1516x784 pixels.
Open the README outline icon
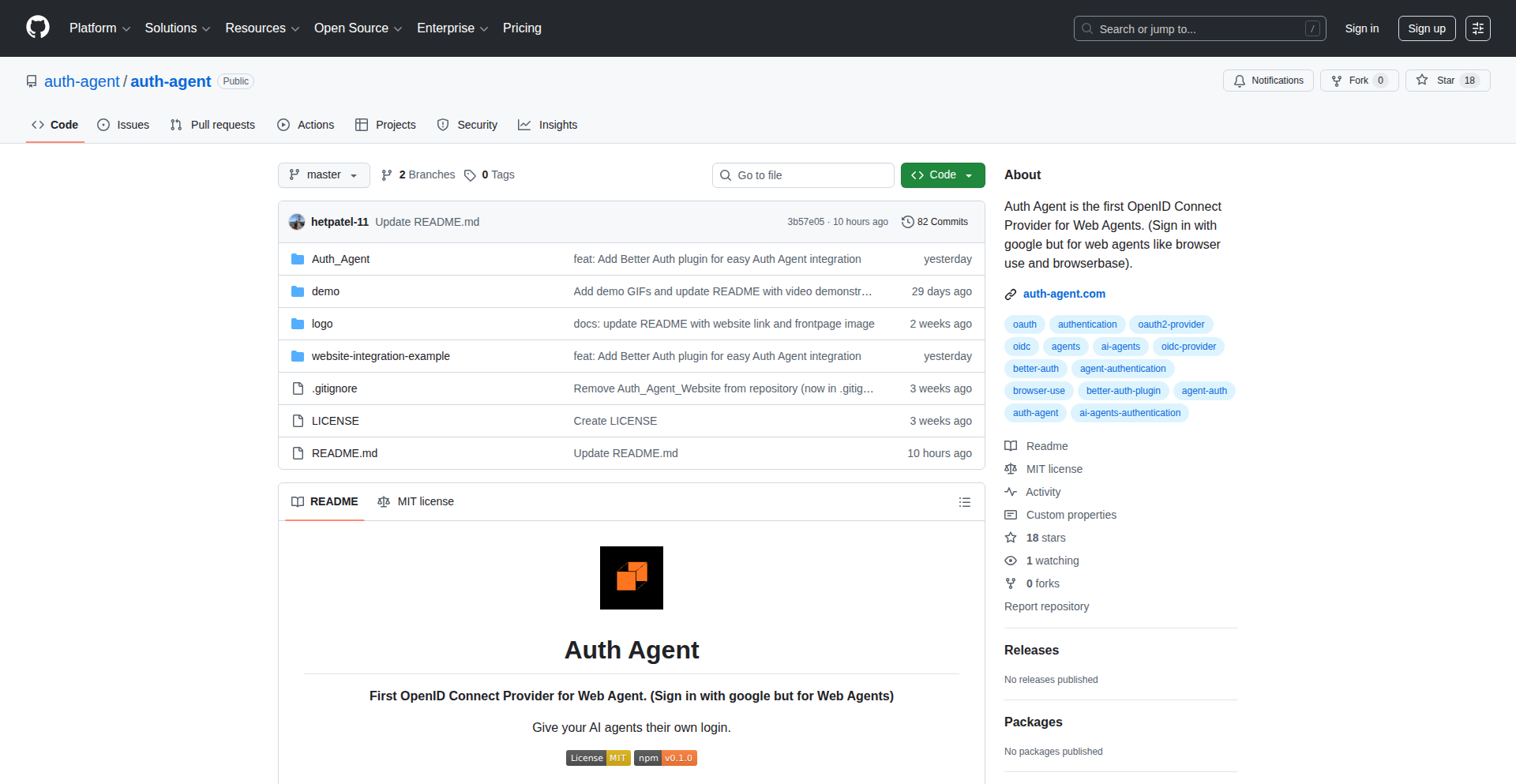964,502
